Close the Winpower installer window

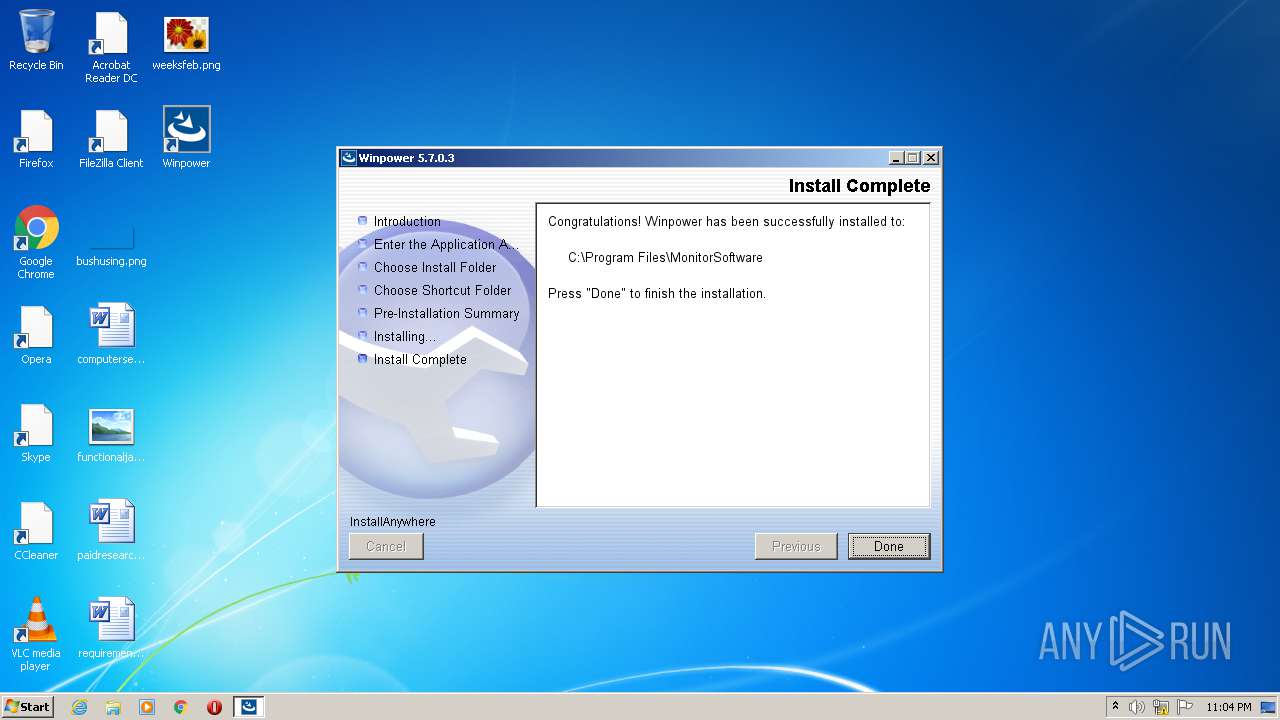click(930, 158)
